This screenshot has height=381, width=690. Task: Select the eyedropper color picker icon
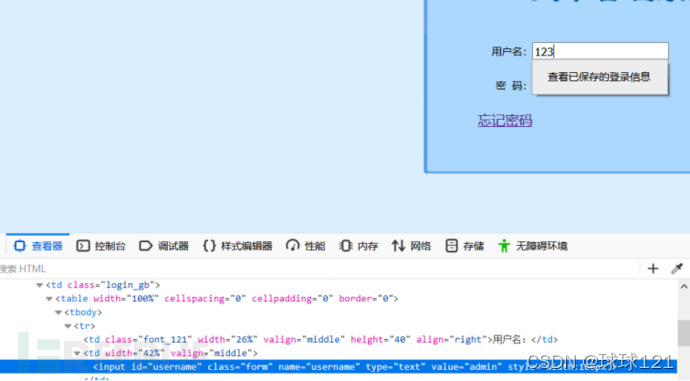(677, 269)
